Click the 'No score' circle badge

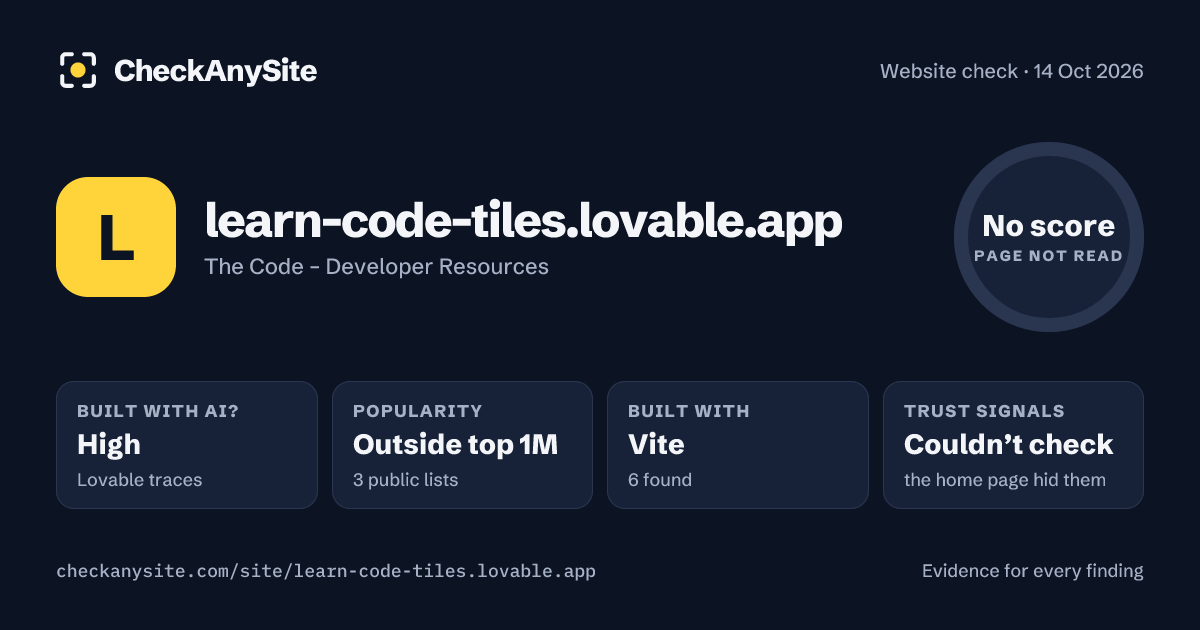coord(1048,237)
